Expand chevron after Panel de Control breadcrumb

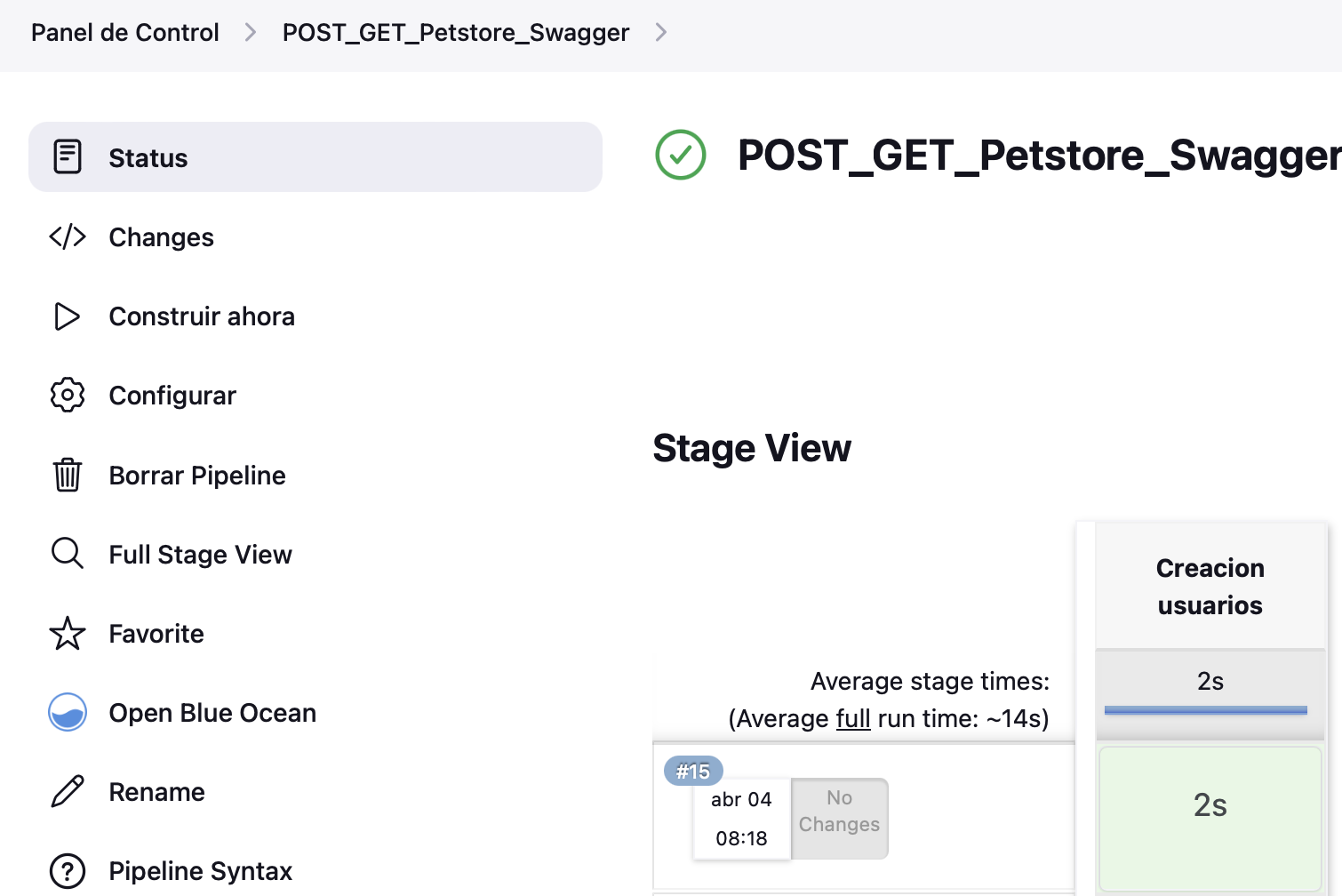click(251, 33)
